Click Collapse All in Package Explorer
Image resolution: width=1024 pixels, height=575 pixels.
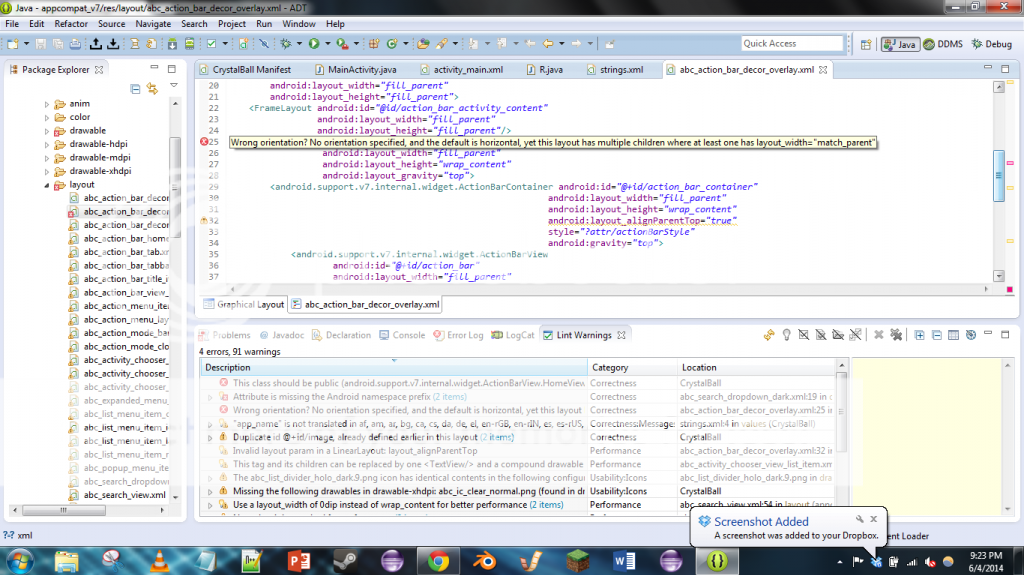pyautogui.click(x=137, y=89)
